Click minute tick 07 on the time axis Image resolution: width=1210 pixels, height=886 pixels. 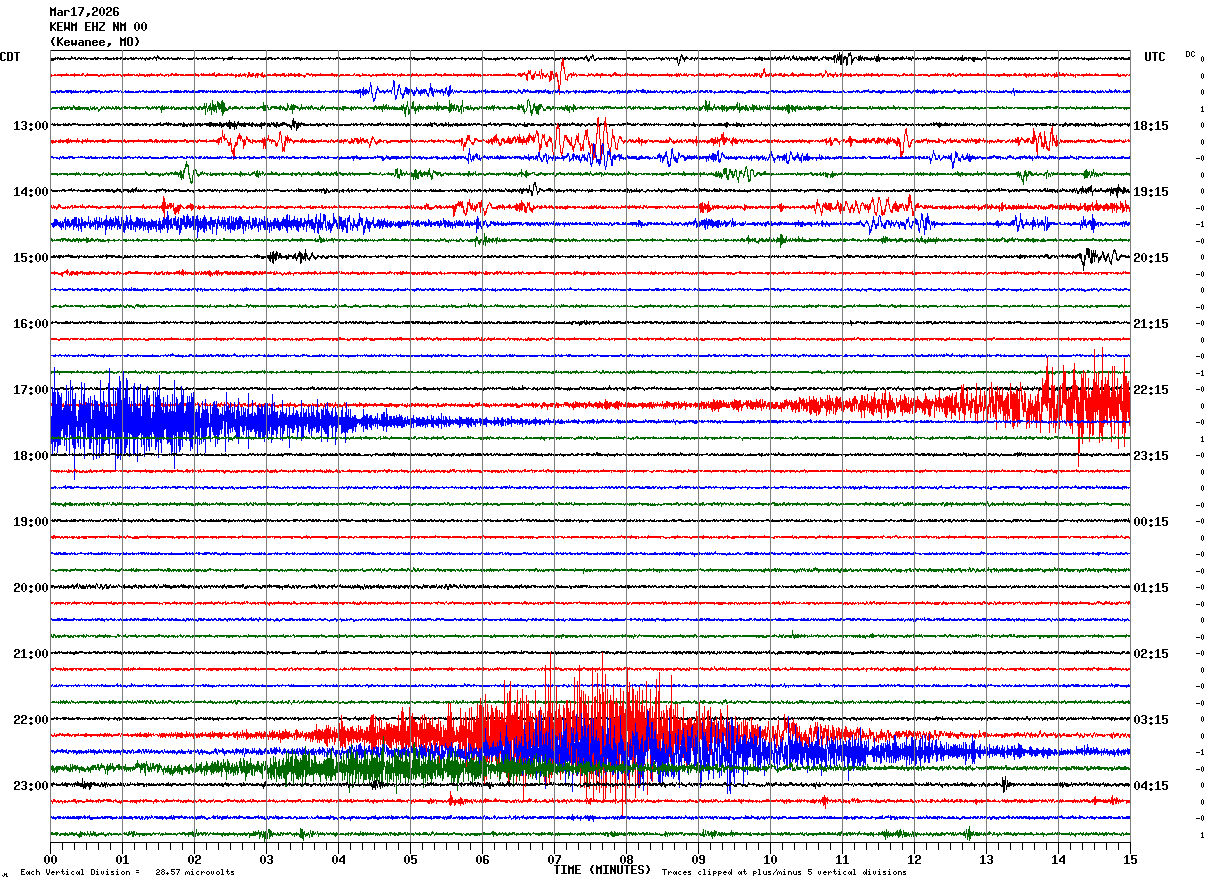pyautogui.click(x=554, y=859)
